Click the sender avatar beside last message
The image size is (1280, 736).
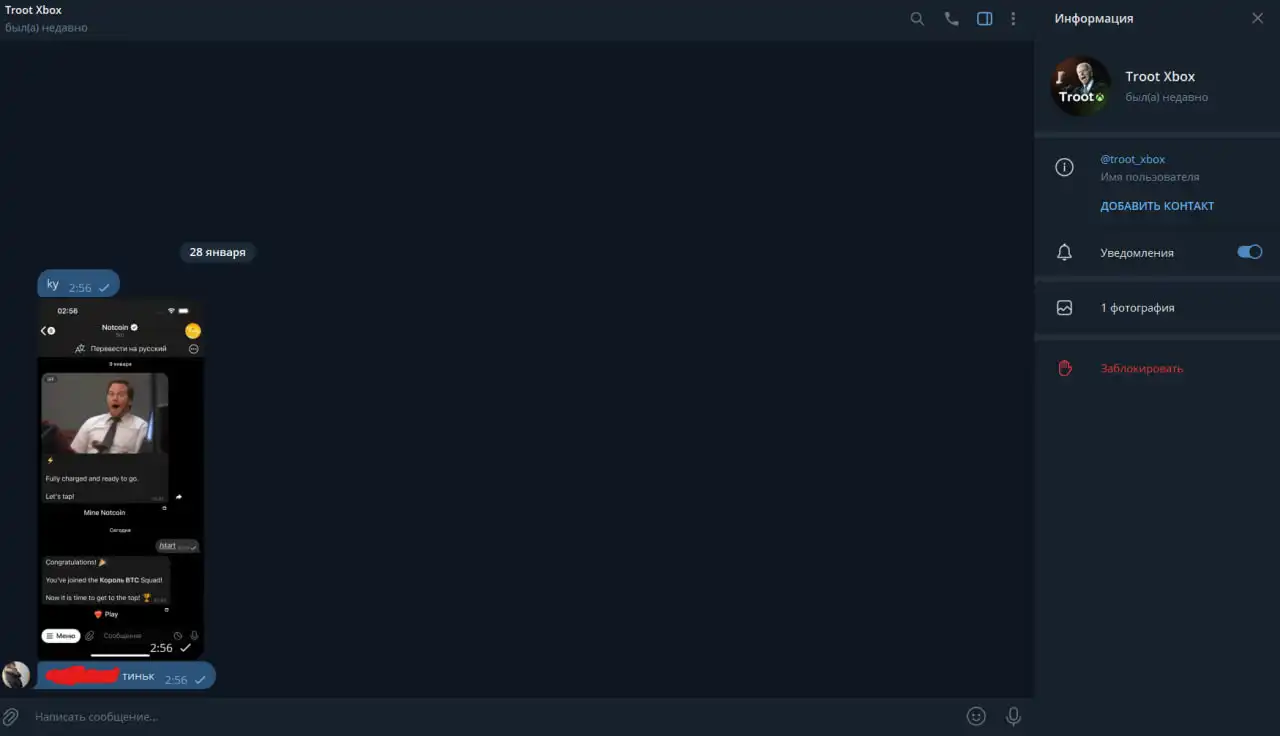coord(16,675)
